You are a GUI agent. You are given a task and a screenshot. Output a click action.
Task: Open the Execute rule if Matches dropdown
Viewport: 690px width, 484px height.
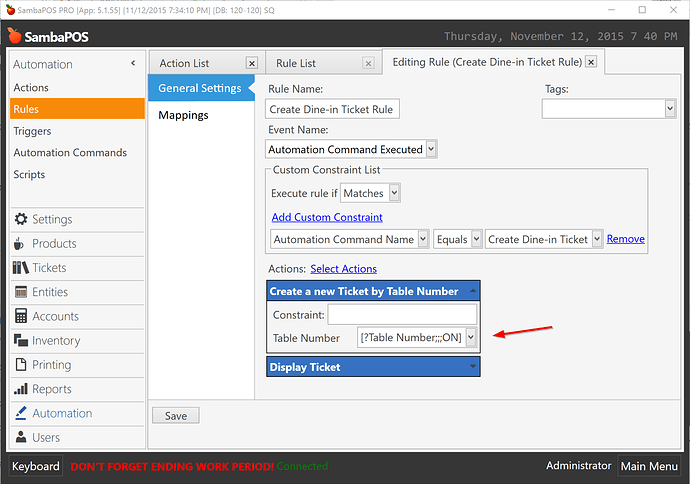coord(394,193)
